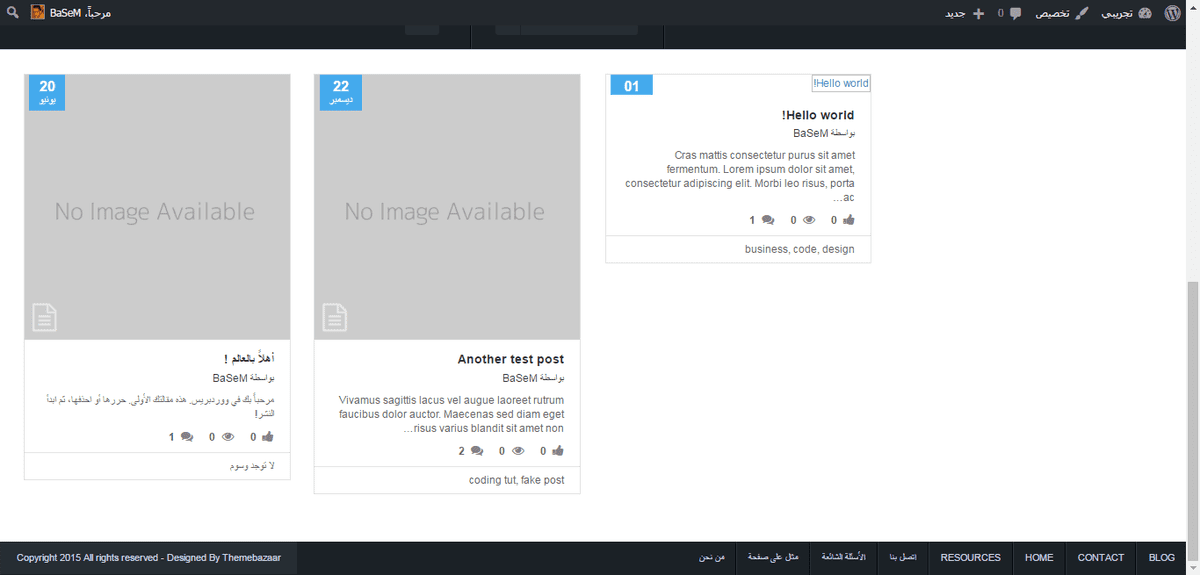
Task: Click the plus New (جديد) icon
Action: pyautogui.click(x=978, y=13)
